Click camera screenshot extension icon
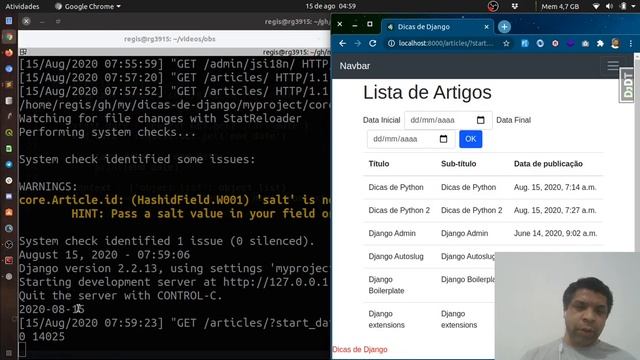This screenshot has height=360, width=640. (x=585, y=43)
